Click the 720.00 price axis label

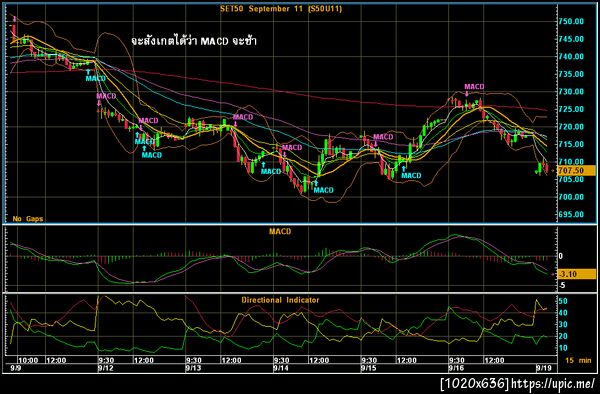coord(571,127)
